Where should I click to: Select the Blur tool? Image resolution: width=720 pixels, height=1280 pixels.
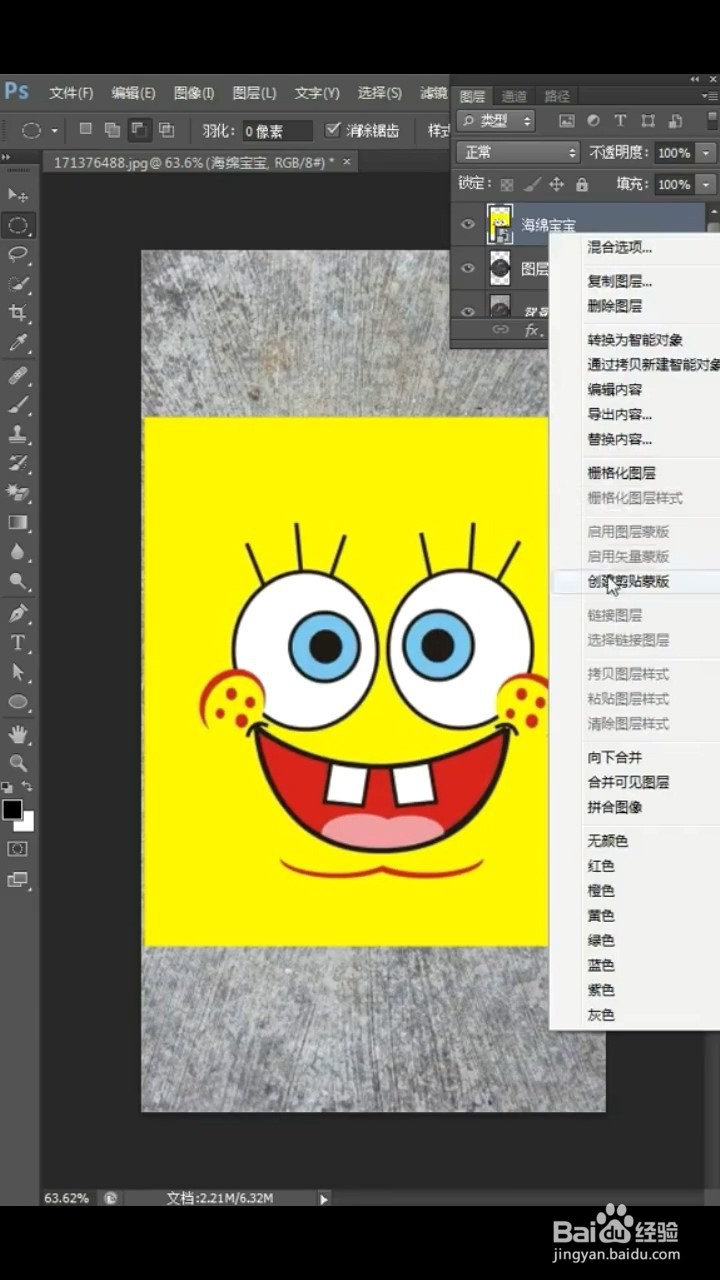point(18,551)
